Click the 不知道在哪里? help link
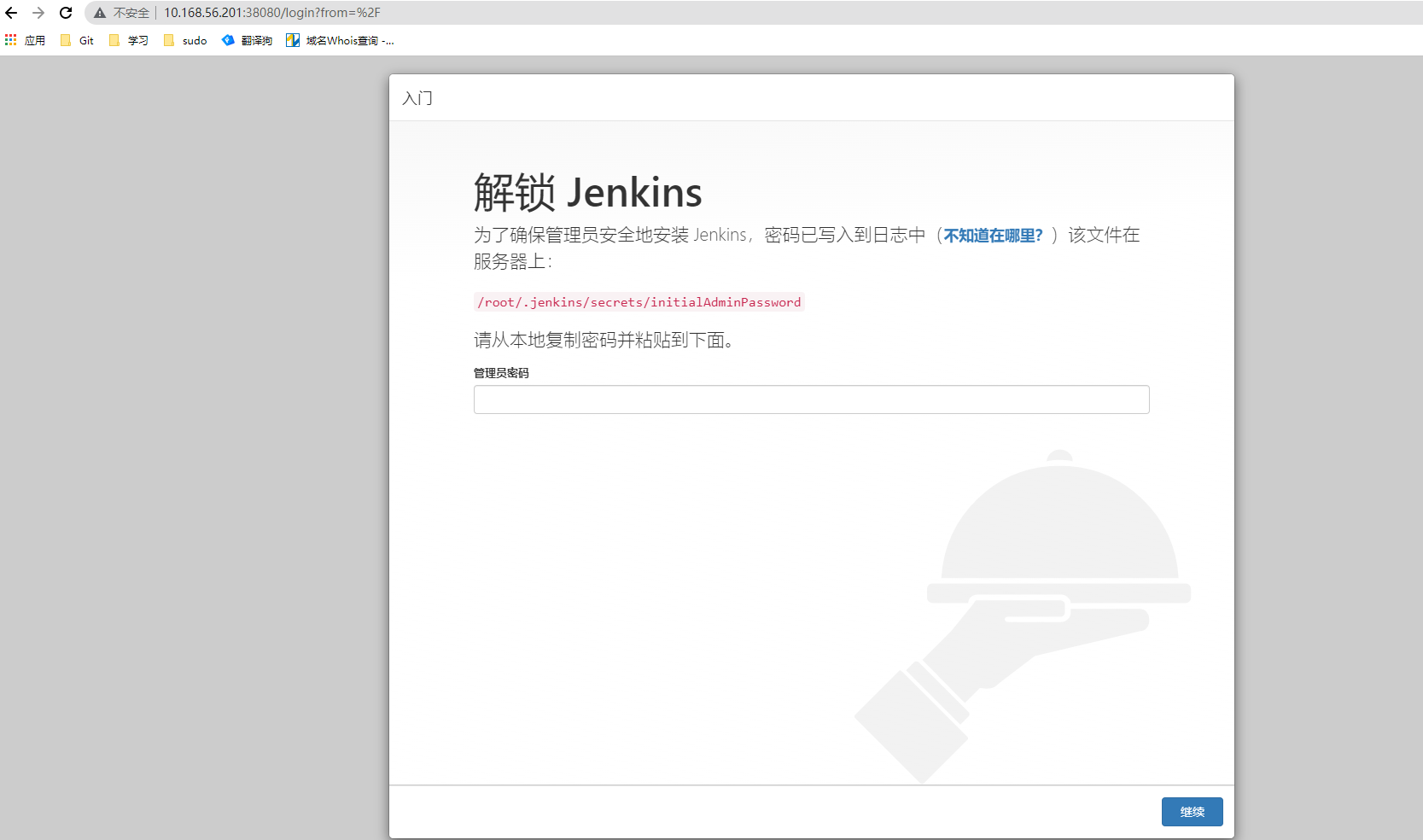1423x840 pixels. click(x=994, y=236)
